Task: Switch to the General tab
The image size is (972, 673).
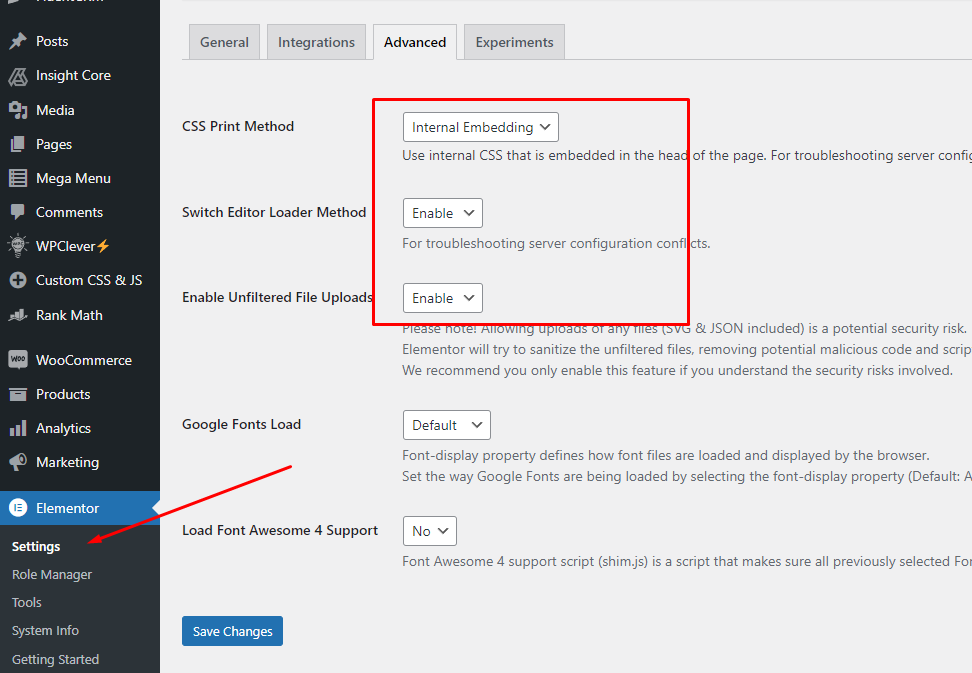Action: coord(224,42)
